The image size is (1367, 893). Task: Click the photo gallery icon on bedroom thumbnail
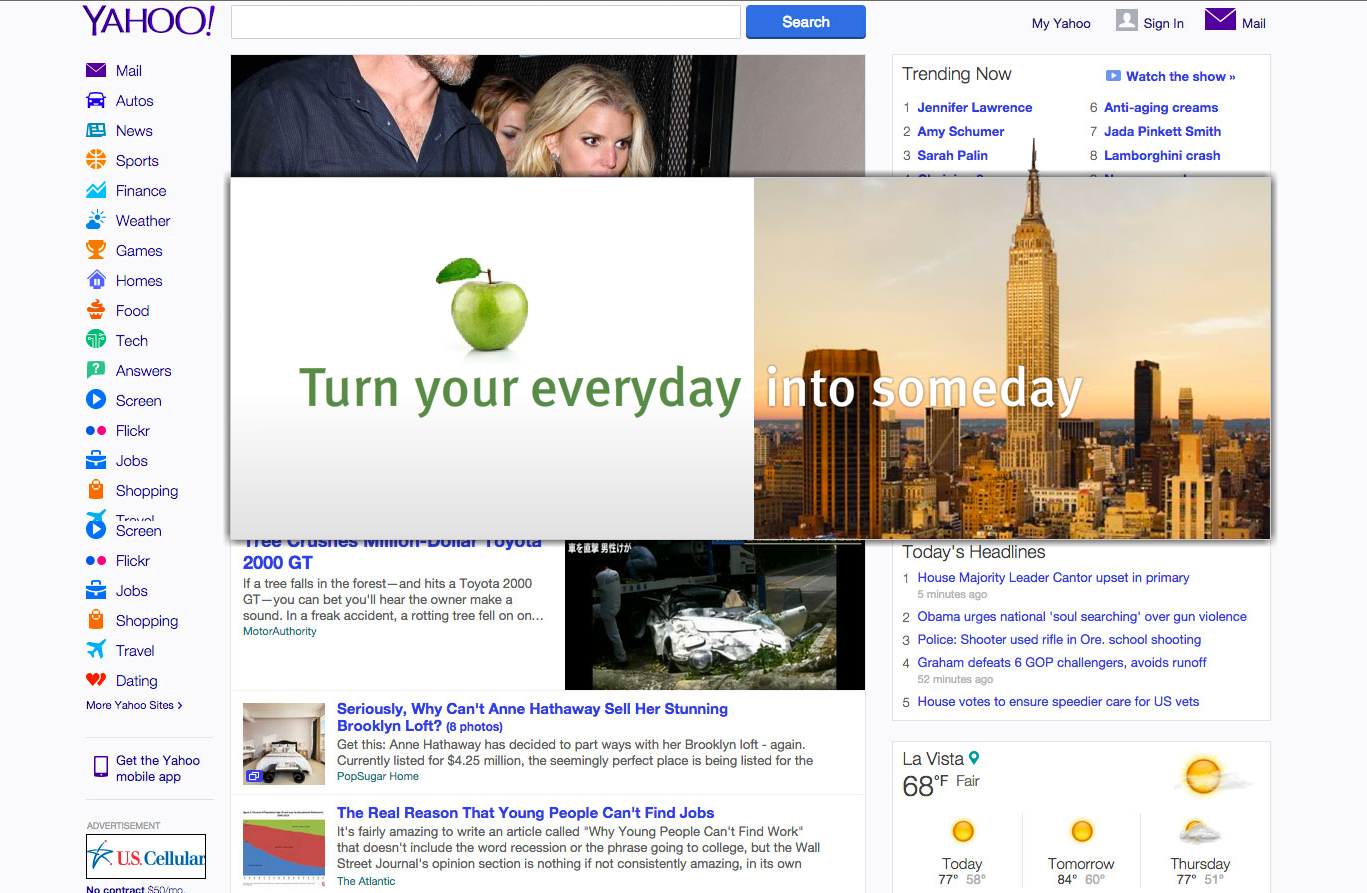click(x=253, y=776)
